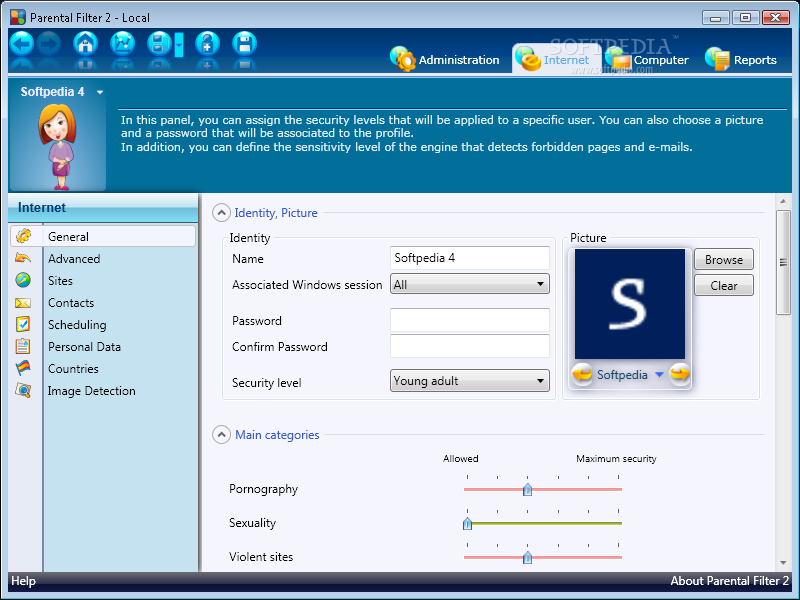Image resolution: width=800 pixels, height=600 pixels.
Task: Collapse the Identity, Picture section
Action: (x=221, y=213)
